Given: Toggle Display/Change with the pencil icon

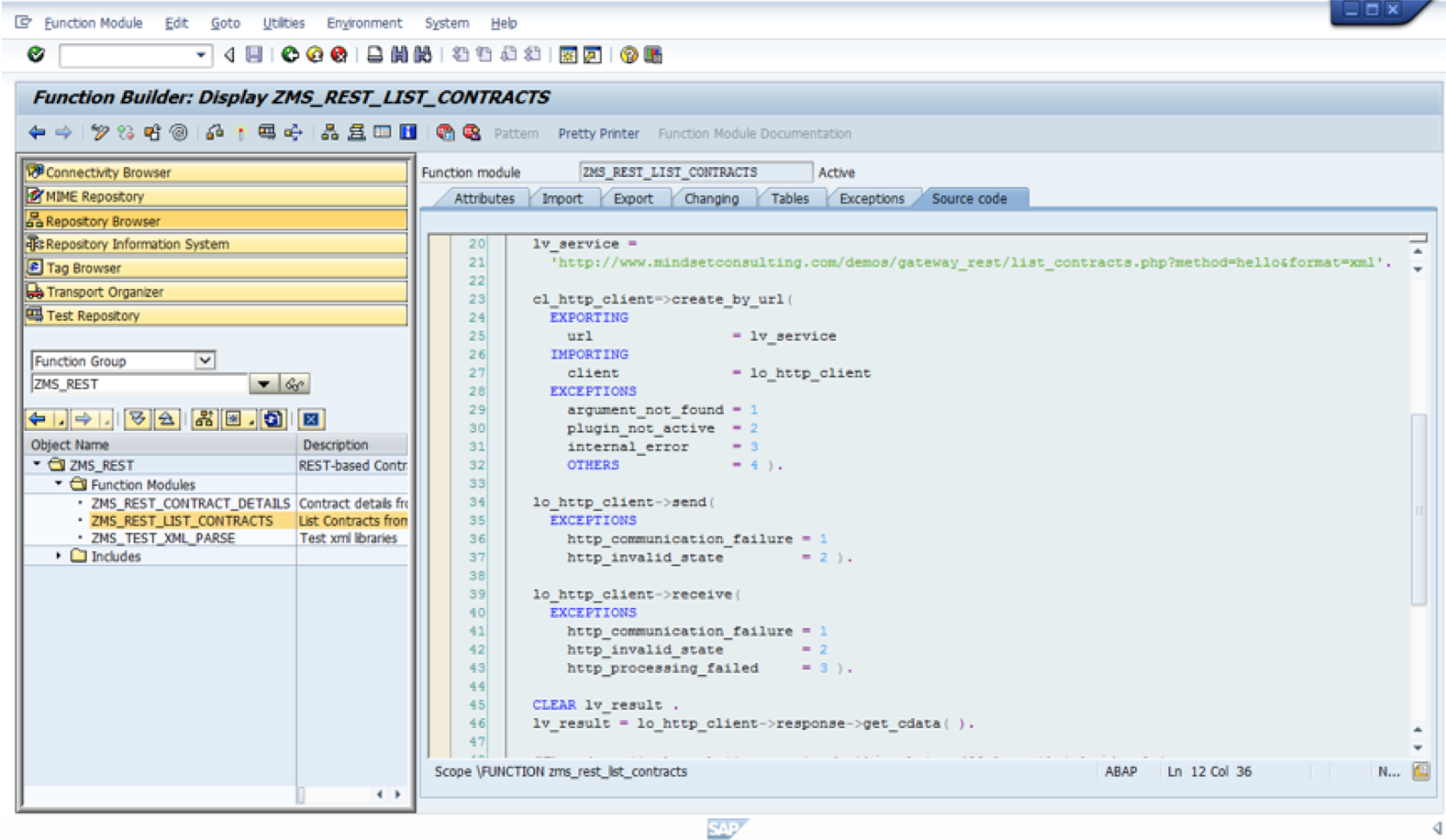Looking at the screenshot, I should coord(100,134).
